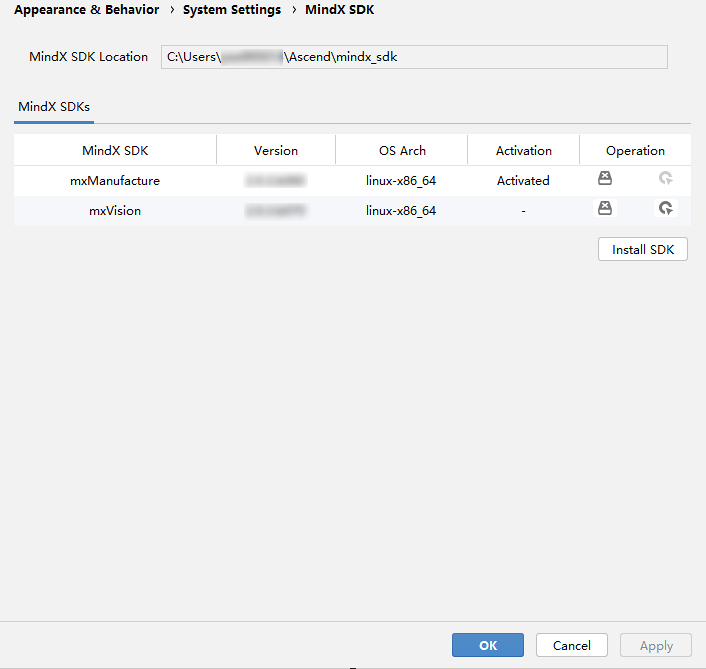Click the MindX SDK Location label
The image size is (706, 669).
tap(88, 57)
